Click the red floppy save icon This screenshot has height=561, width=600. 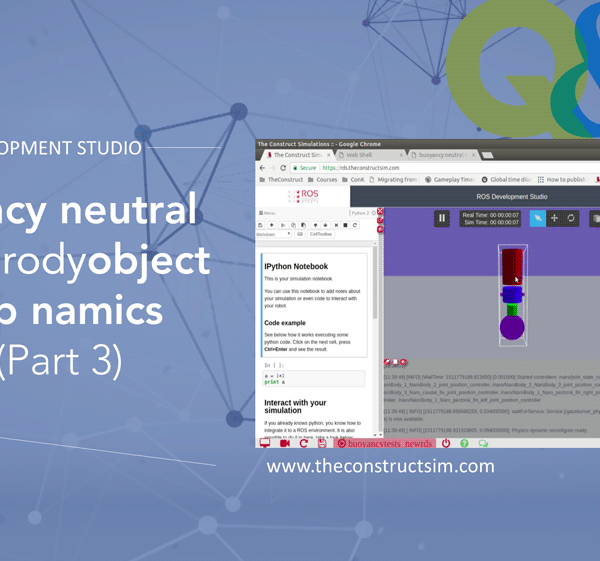(x=322, y=443)
